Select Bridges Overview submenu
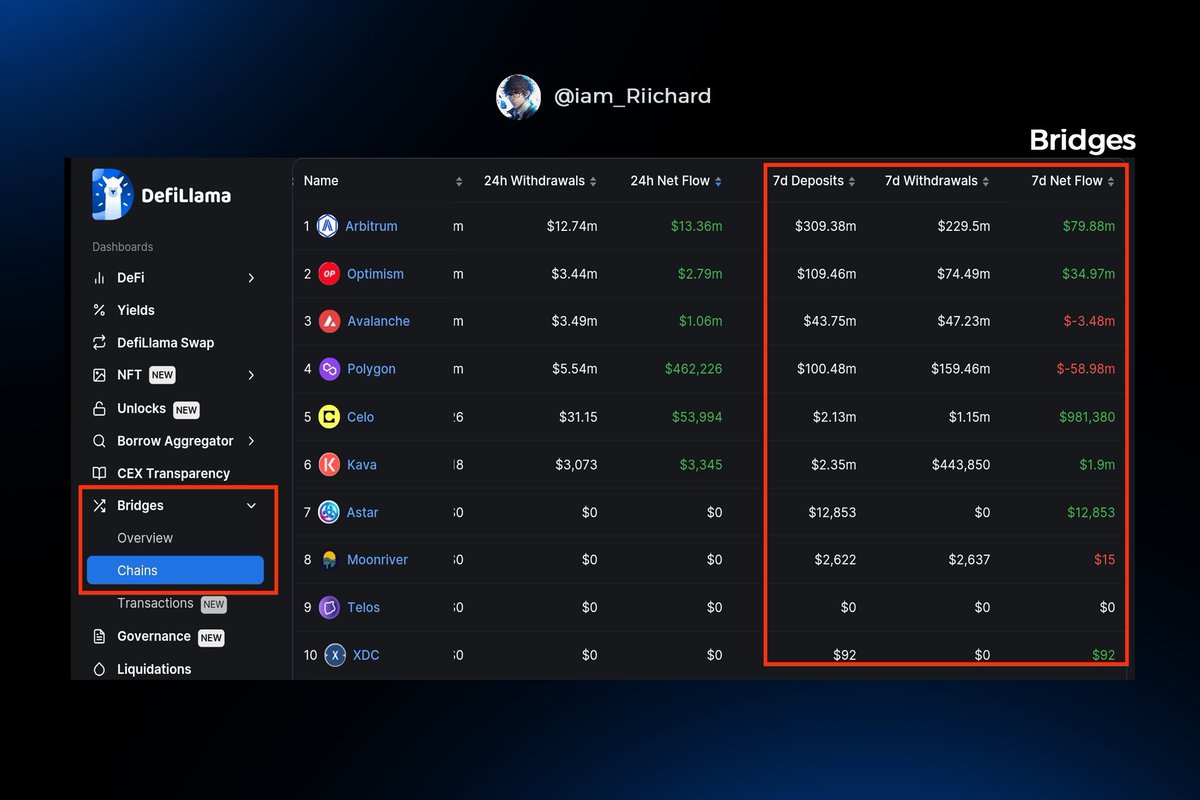 coord(145,538)
